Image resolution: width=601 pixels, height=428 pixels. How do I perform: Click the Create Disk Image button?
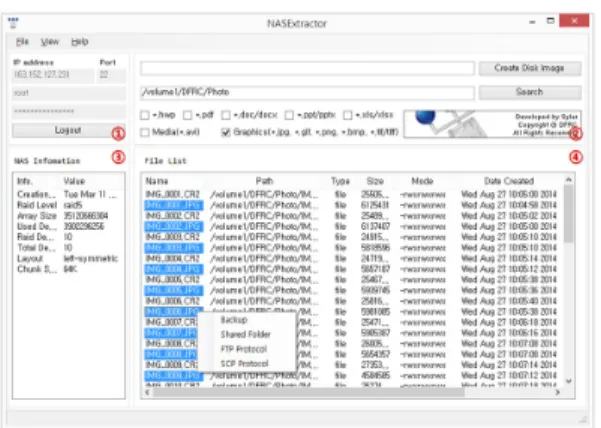[530, 68]
